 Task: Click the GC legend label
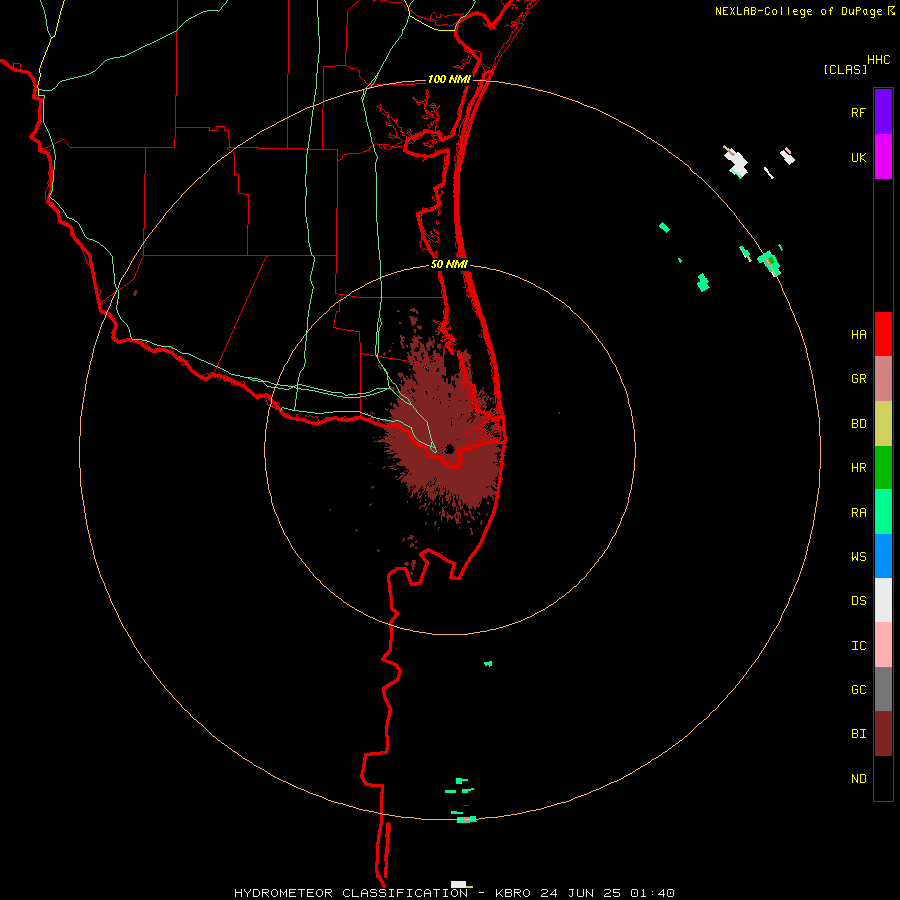click(858, 690)
